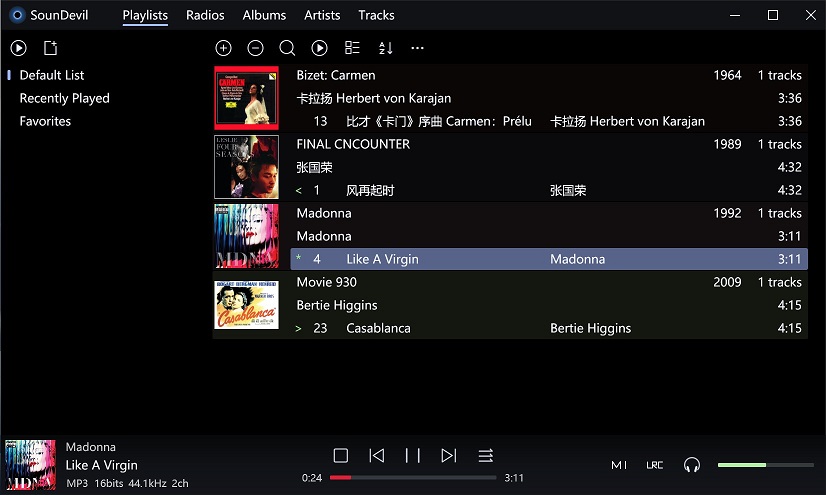
Task: Go to the previous track
Action: [x=376, y=456]
